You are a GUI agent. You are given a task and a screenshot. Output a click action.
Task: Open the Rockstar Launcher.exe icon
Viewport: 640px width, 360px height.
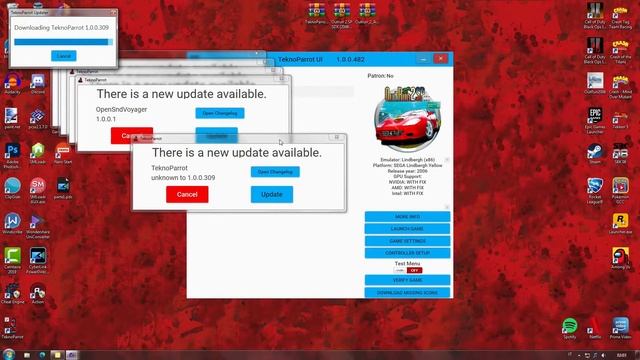pyautogui.click(x=620, y=223)
